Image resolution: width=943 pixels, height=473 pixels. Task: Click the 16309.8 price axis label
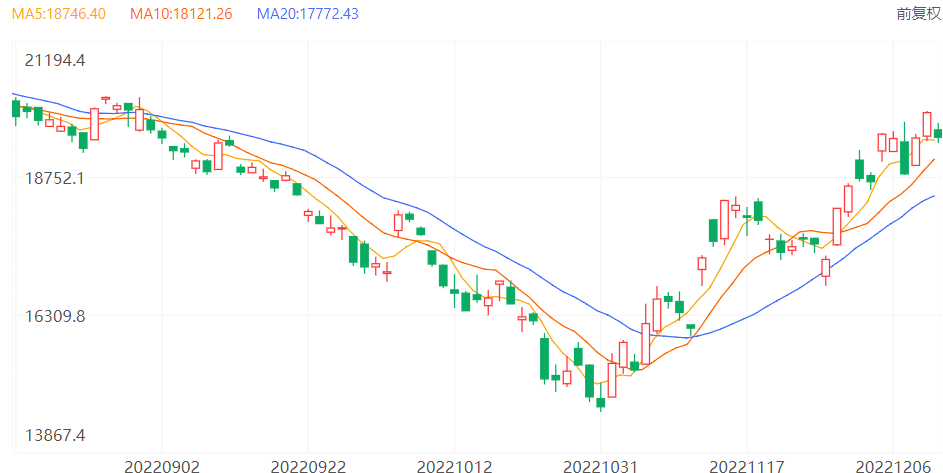tap(55, 316)
